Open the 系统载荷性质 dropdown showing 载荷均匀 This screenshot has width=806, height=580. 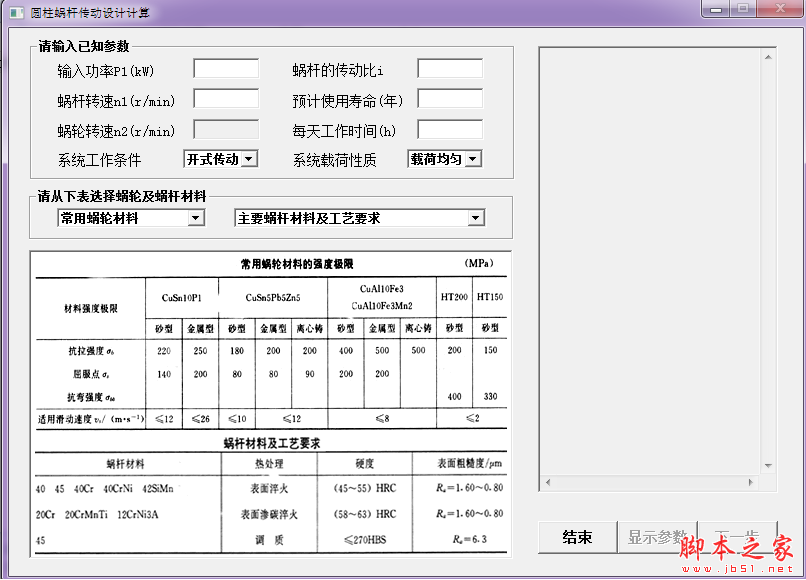click(444, 158)
